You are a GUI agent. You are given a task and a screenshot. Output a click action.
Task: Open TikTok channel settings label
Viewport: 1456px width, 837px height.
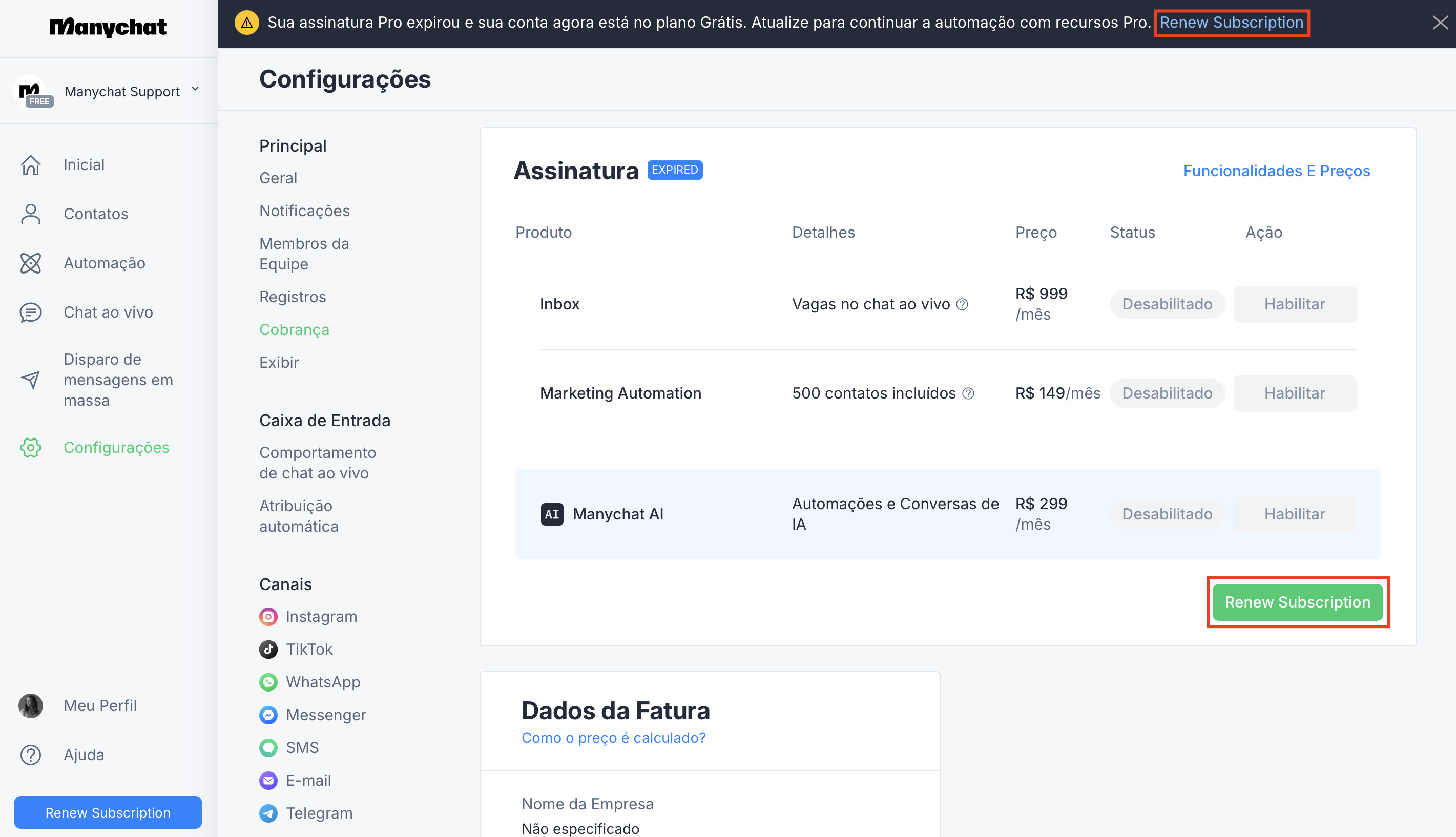click(x=309, y=650)
